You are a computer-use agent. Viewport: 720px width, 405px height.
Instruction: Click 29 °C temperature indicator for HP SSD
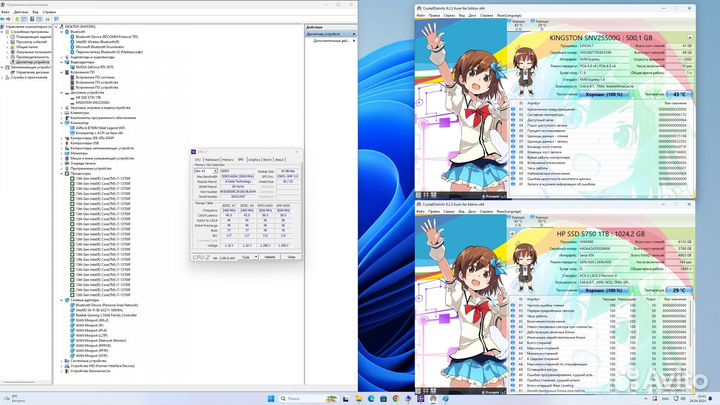click(679, 290)
